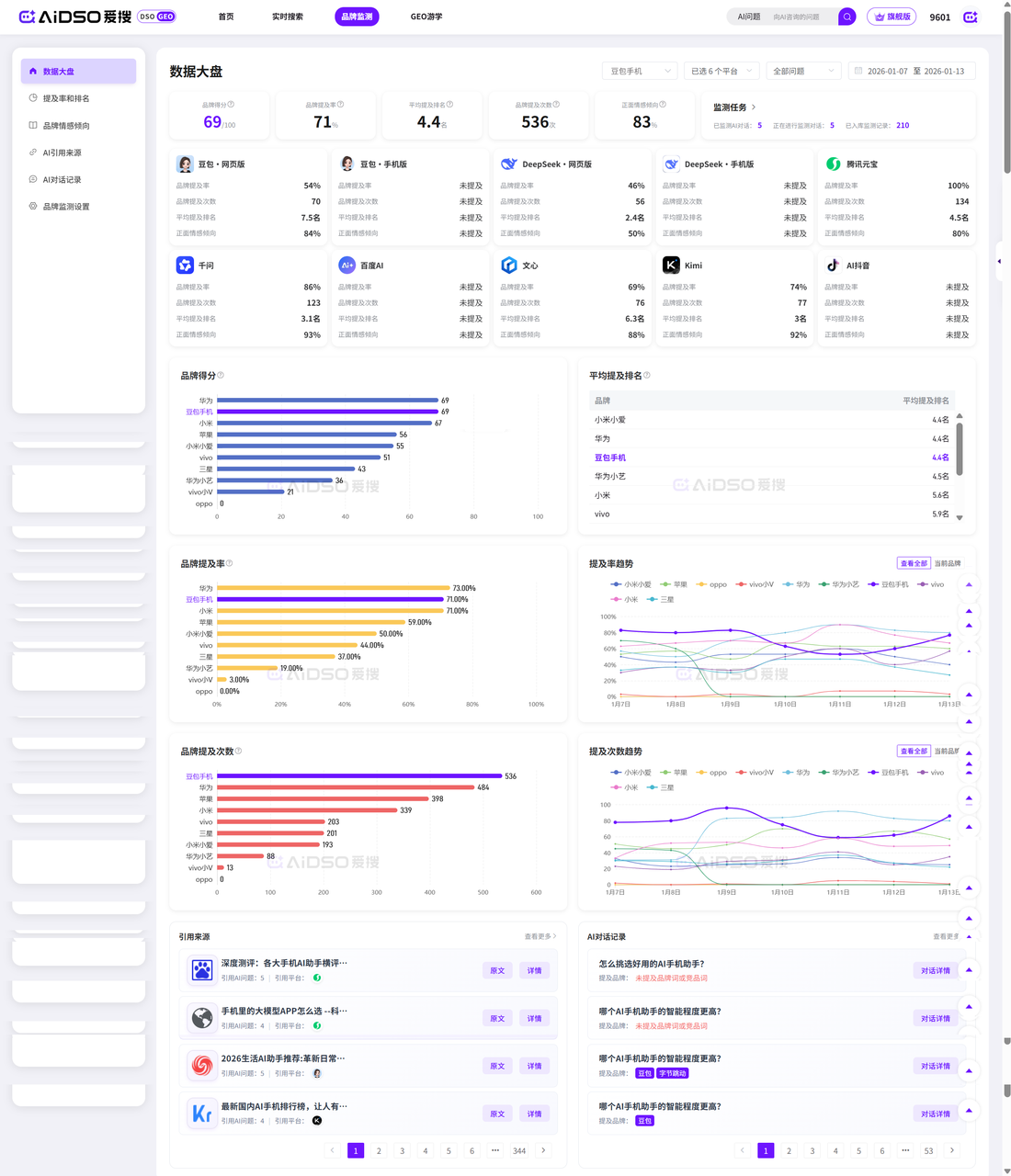Click the Kimi platform logo icon
The height and width of the screenshot is (1176, 1011).
click(x=671, y=265)
